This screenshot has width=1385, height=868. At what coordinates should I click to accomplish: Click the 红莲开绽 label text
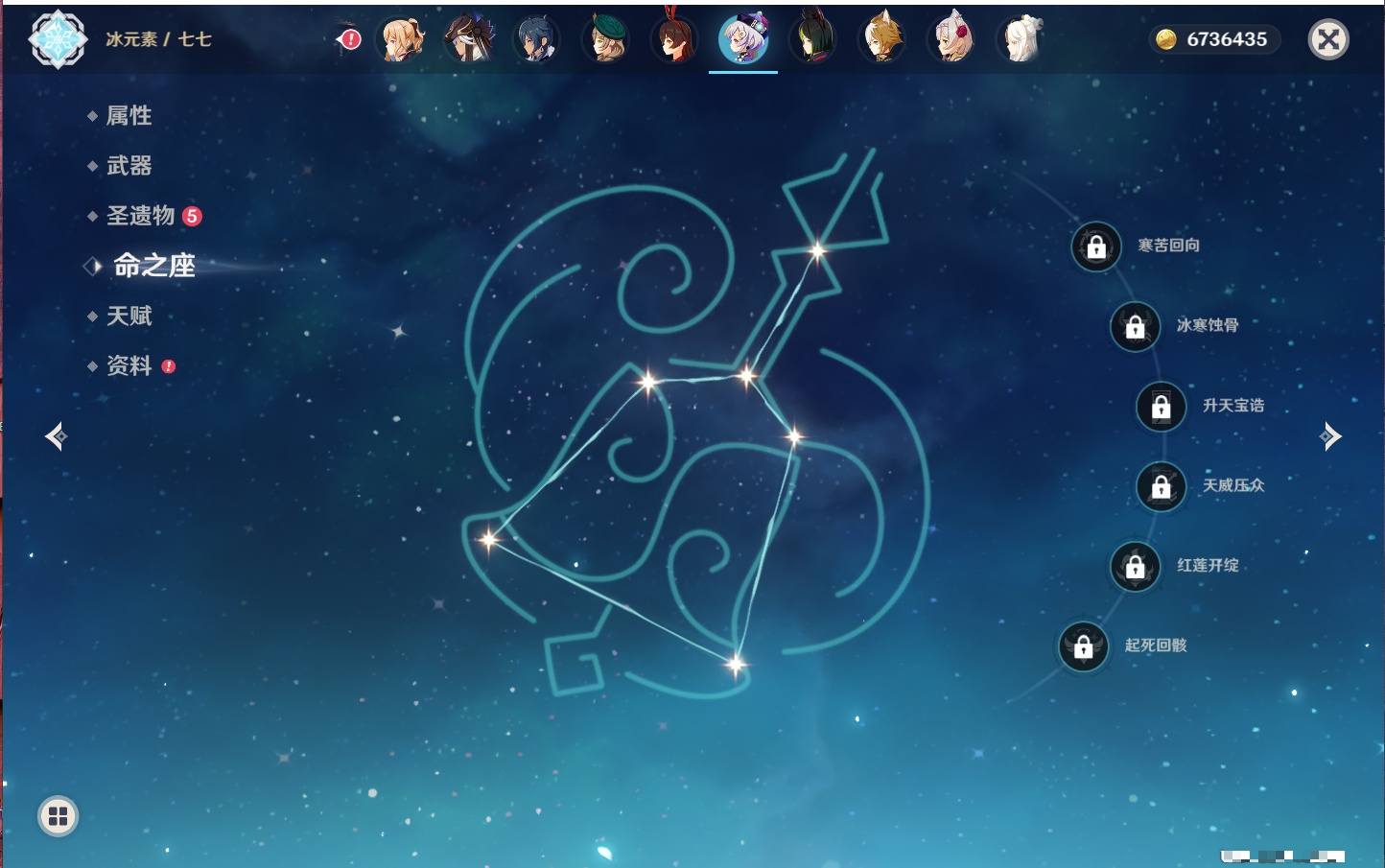[1208, 565]
